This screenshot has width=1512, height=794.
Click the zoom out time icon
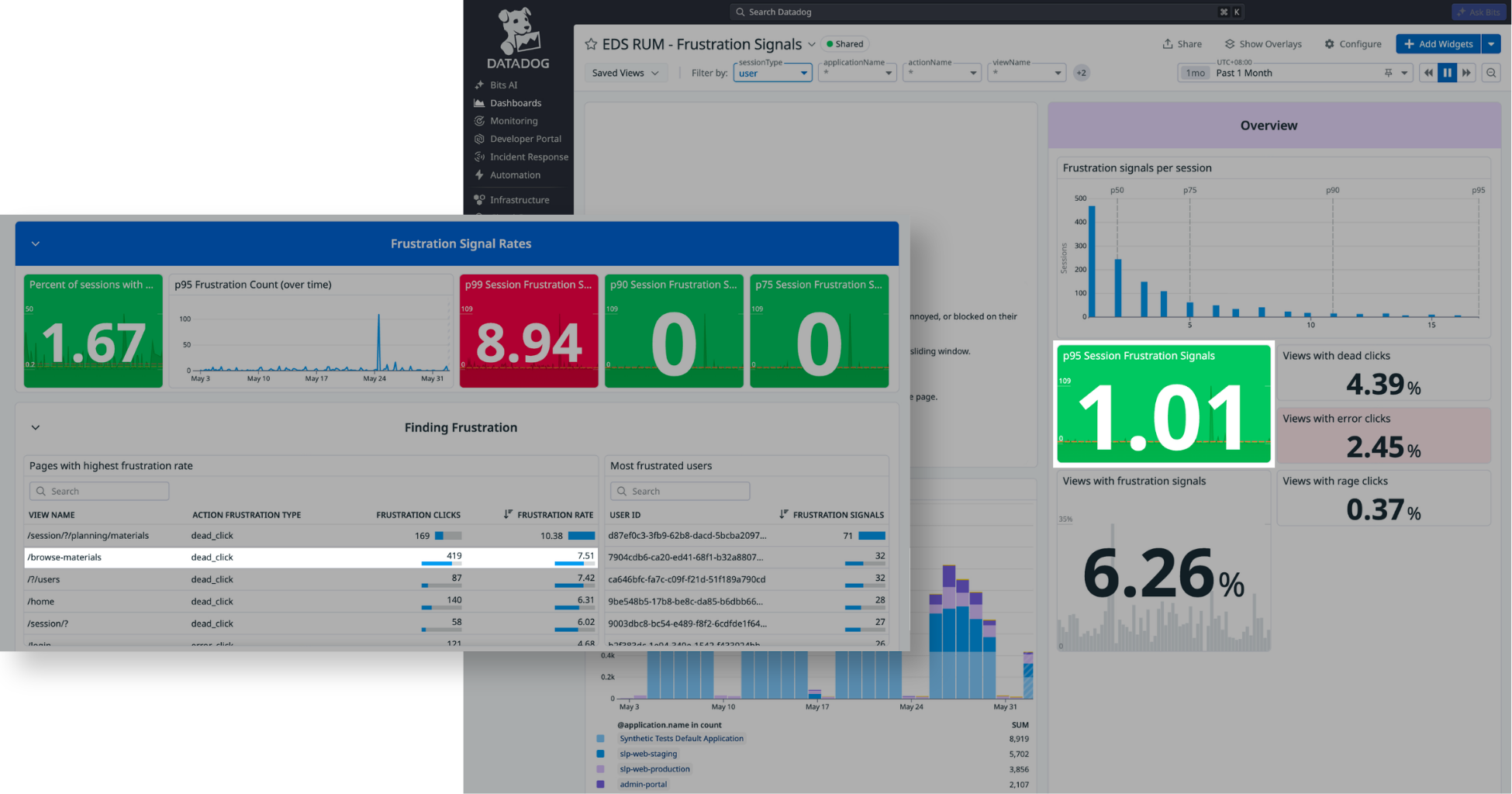tap(1491, 73)
